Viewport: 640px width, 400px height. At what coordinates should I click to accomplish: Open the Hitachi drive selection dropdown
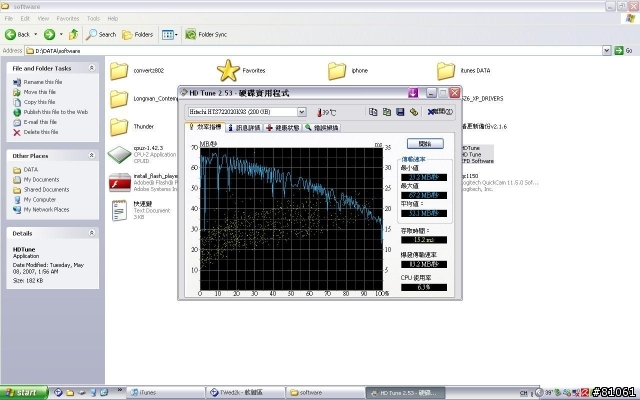click(x=302, y=112)
